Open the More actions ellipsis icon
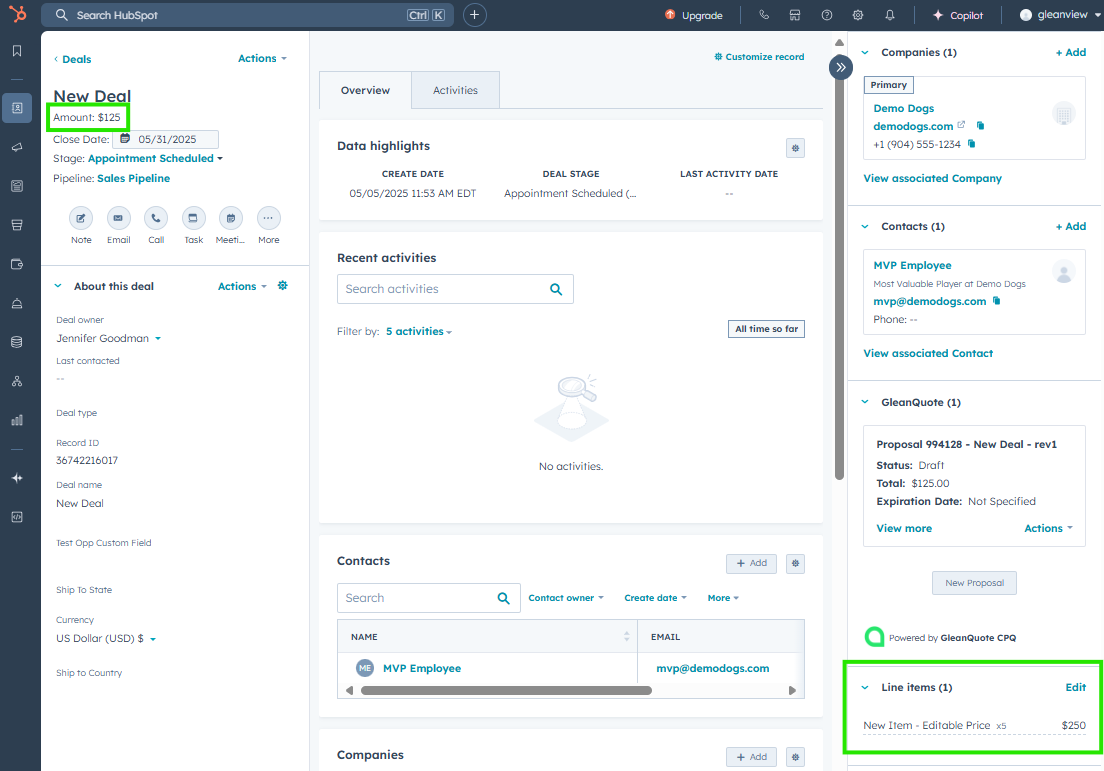 point(268,218)
